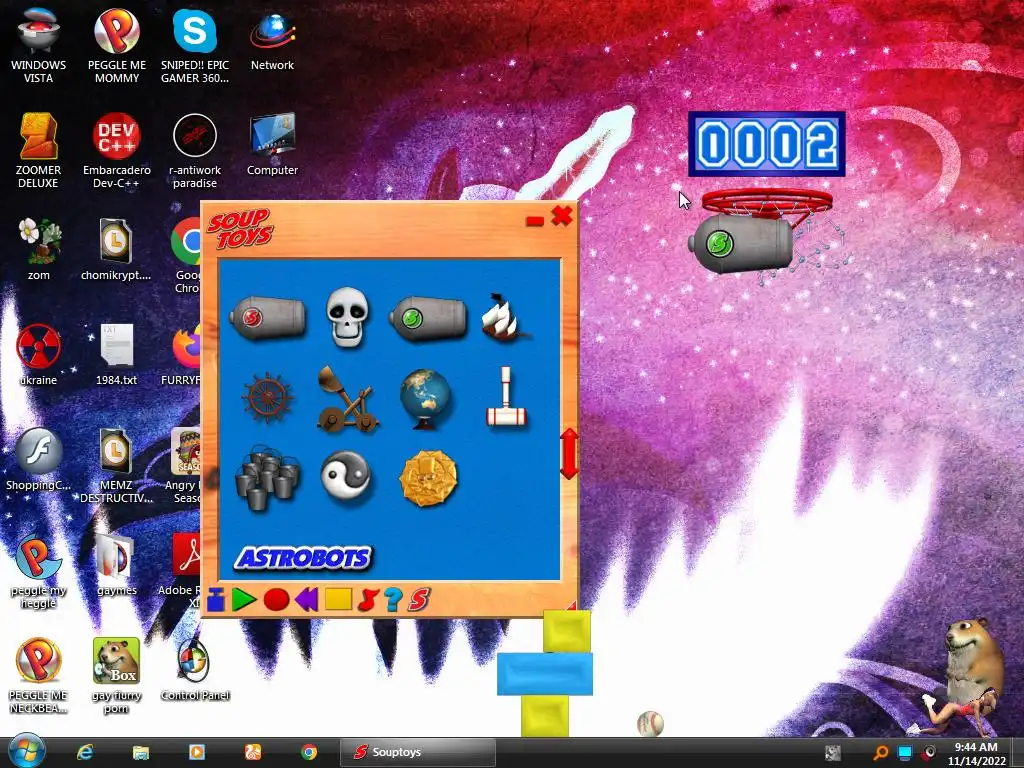The width and height of the screenshot is (1024, 768).
Task: Choose the world globe toy
Action: [x=425, y=399]
